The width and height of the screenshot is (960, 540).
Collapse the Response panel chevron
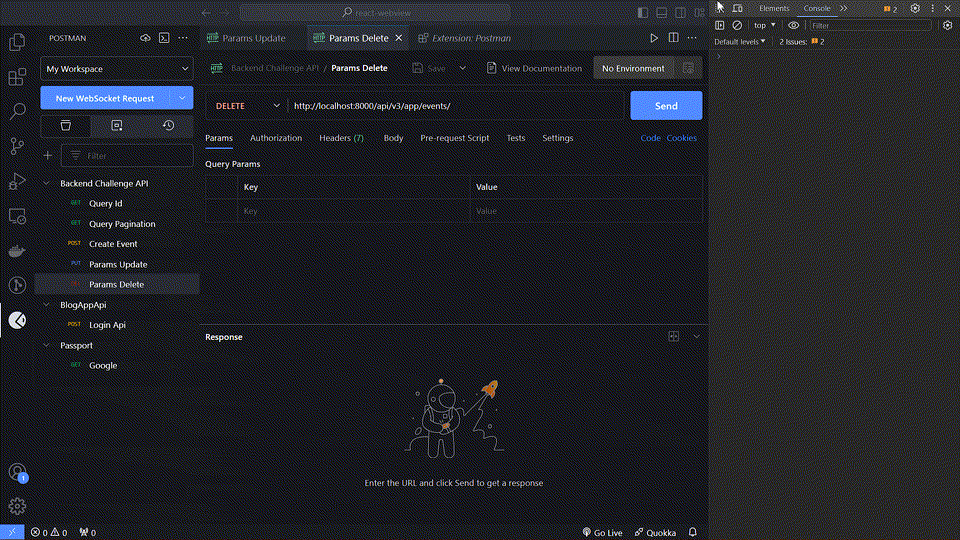pyautogui.click(x=697, y=336)
